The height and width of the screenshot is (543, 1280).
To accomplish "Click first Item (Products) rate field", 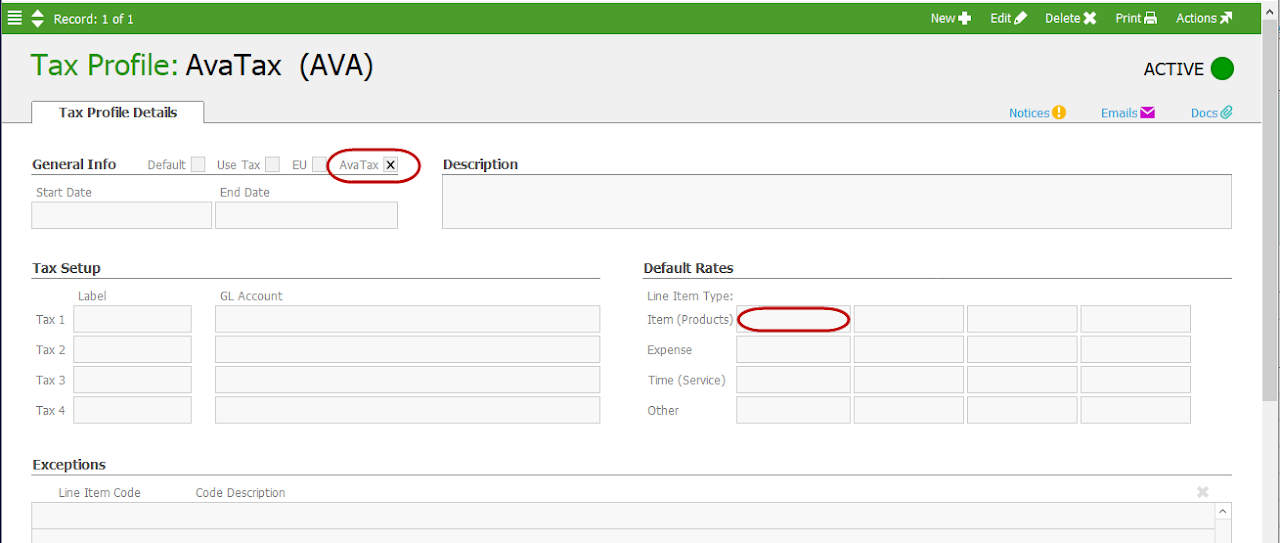I will coord(793,319).
